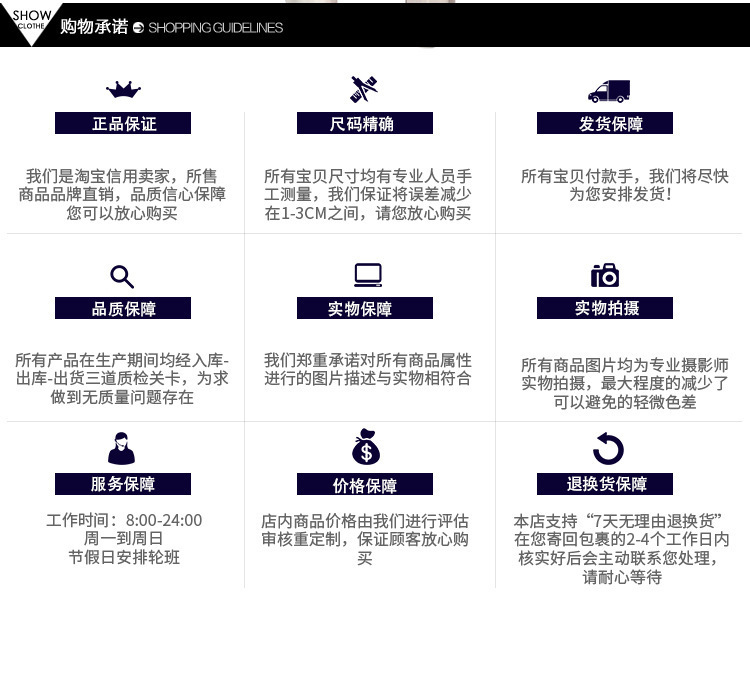Select the 品质保障 label
This screenshot has width=750, height=680.
(123, 308)
